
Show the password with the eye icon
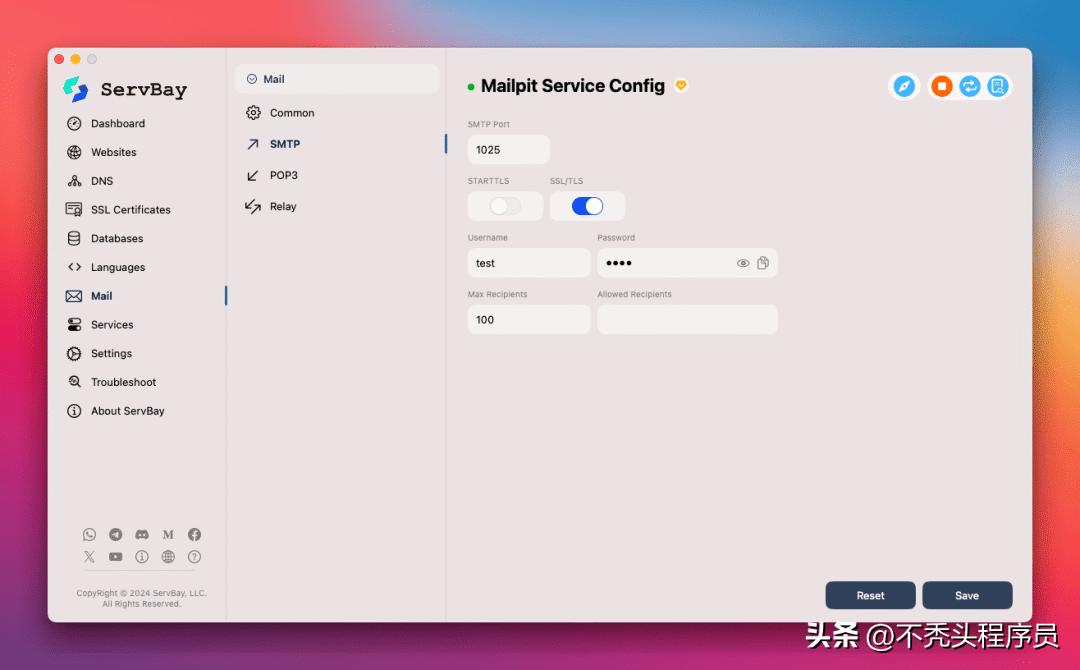coord(742,262)
